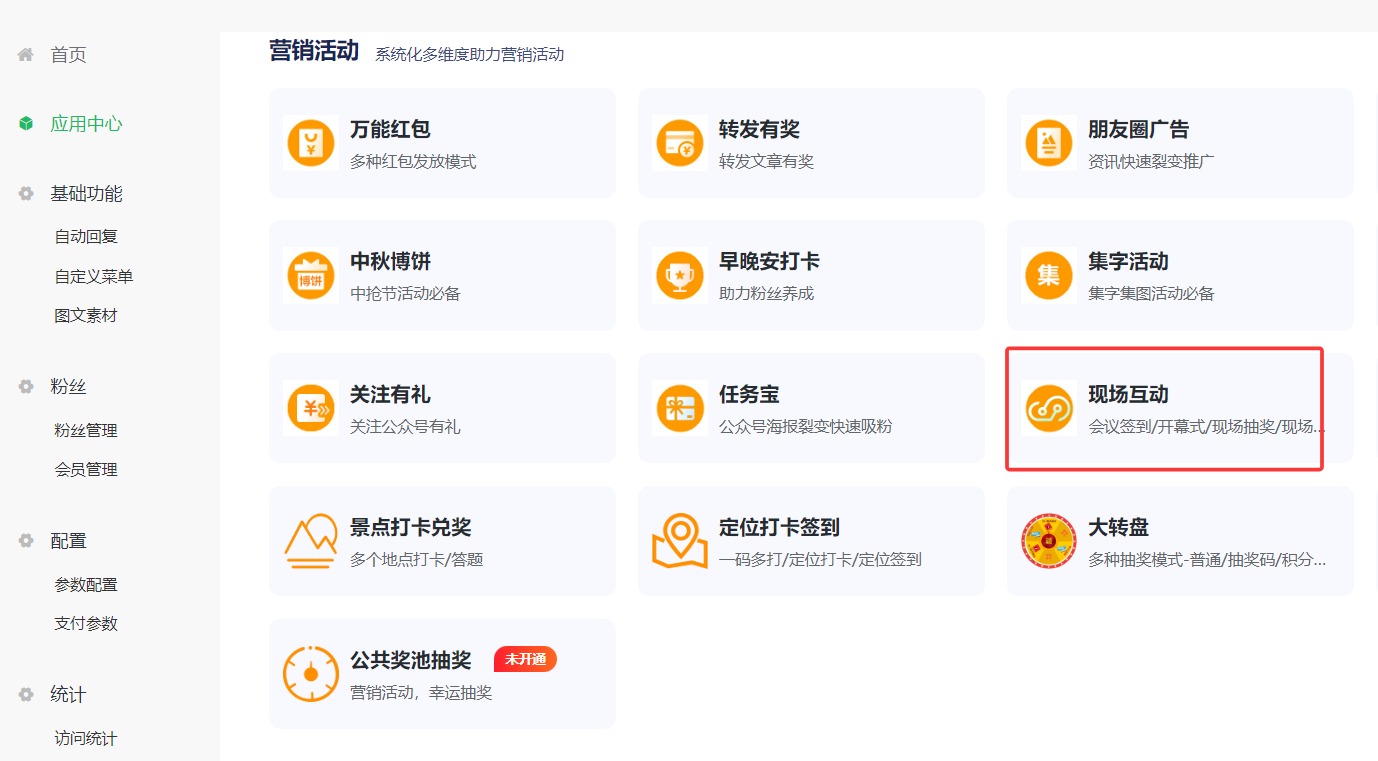The image size is (1378, 761).
Task: Click the 早晚安打卡 trophy icon
Action: tap(679, 275)
